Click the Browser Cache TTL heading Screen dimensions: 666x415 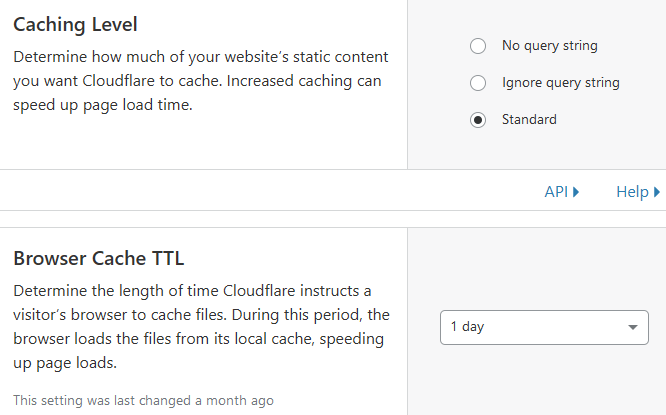(99, 258)
